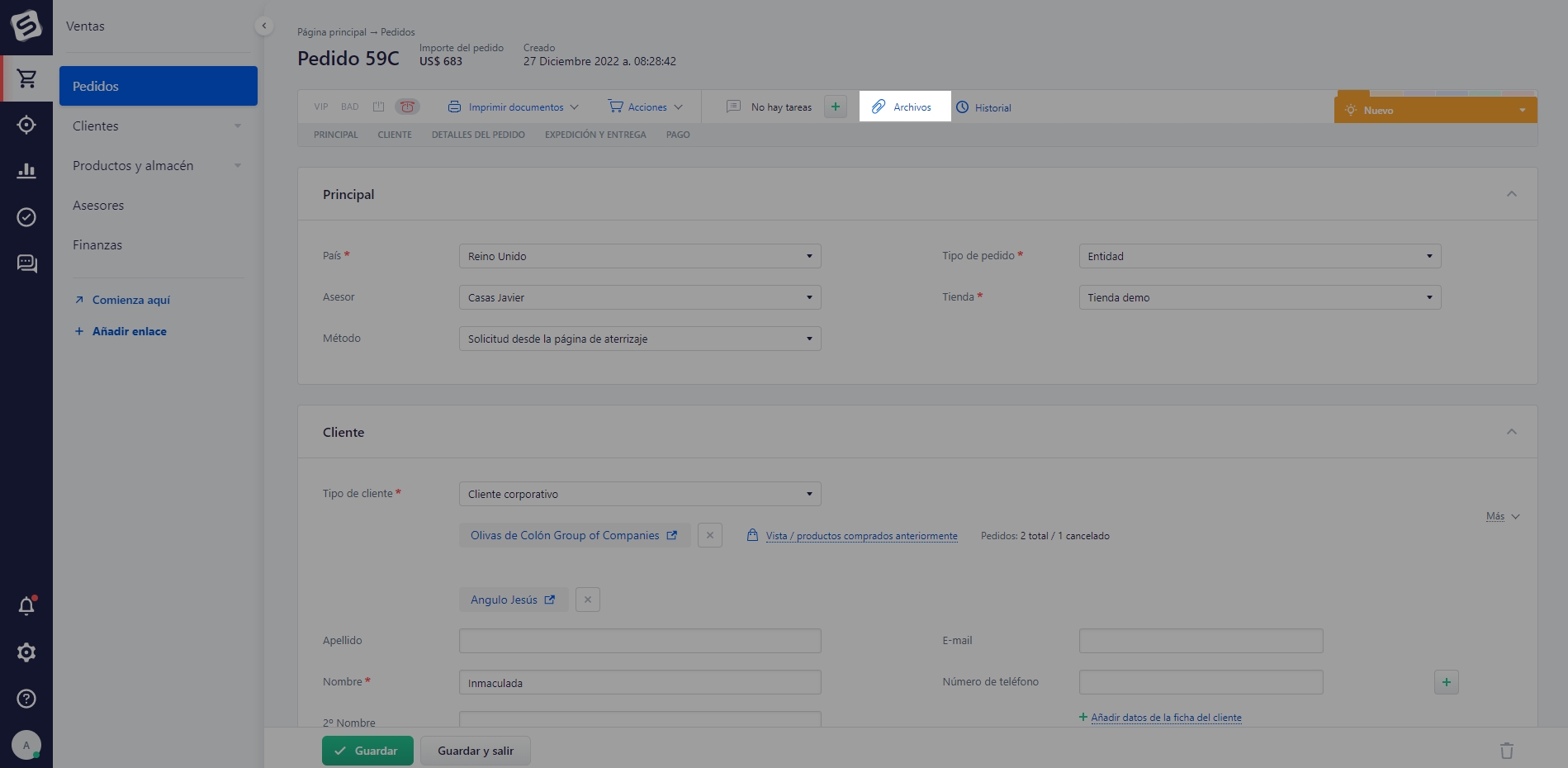This screenshot has width=1568, height=768.
Task: Select Clientes in the side menu
Action: point(96,126)
